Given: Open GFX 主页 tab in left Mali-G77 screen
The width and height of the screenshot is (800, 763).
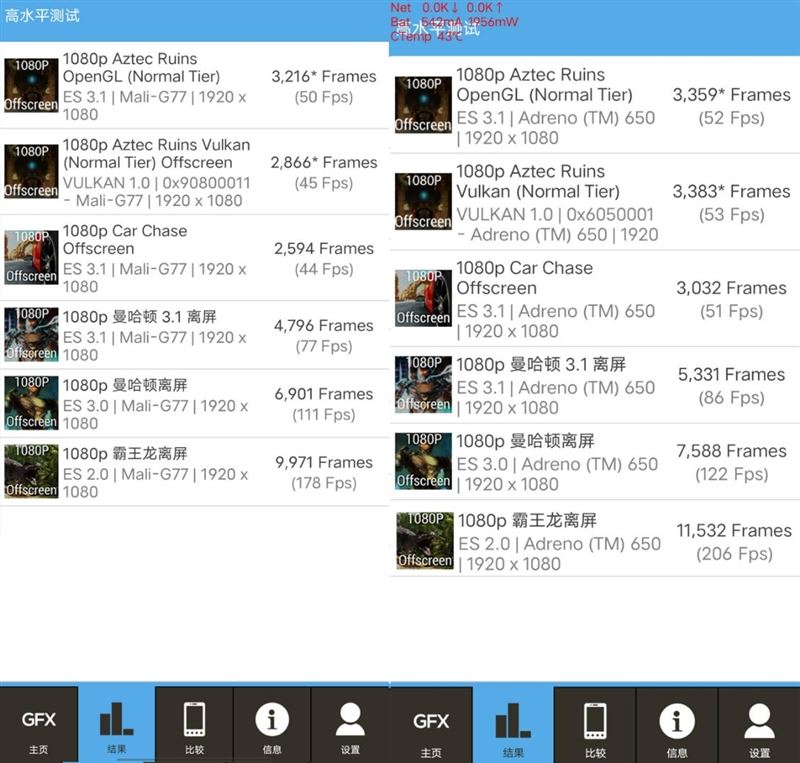Looking at the screenshot, I should pyautogui.click(x=39, y=724).
